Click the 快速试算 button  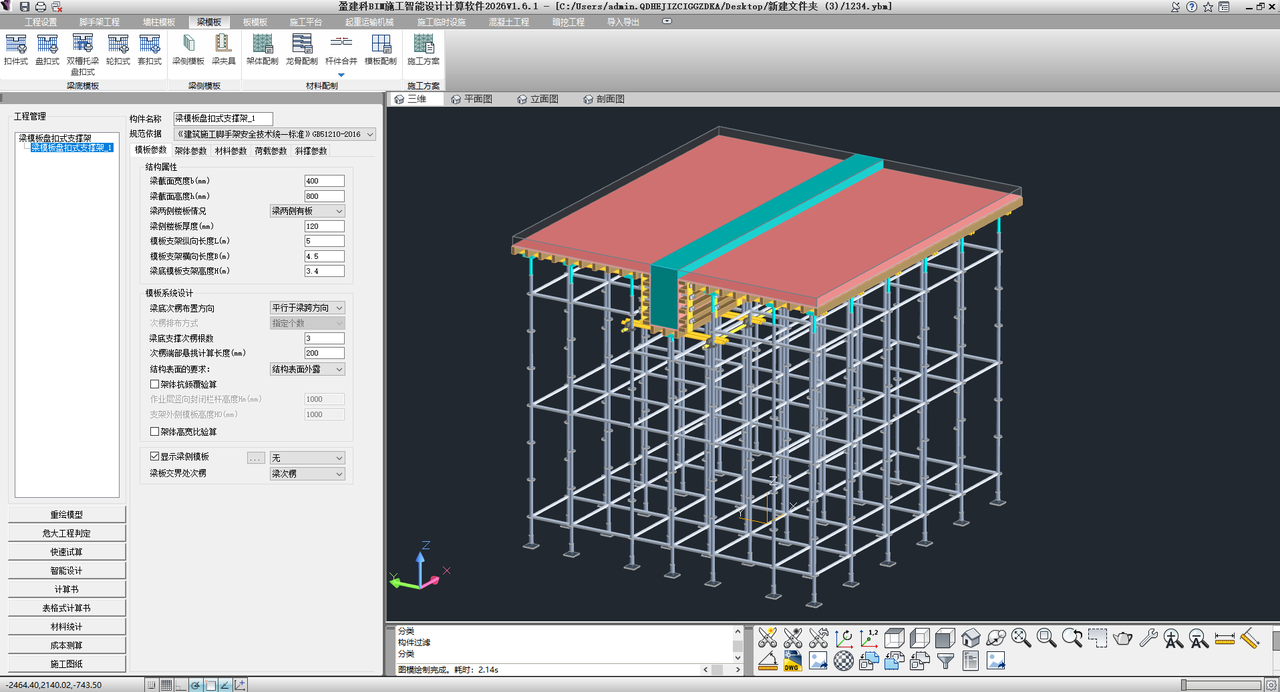(68, 551)
